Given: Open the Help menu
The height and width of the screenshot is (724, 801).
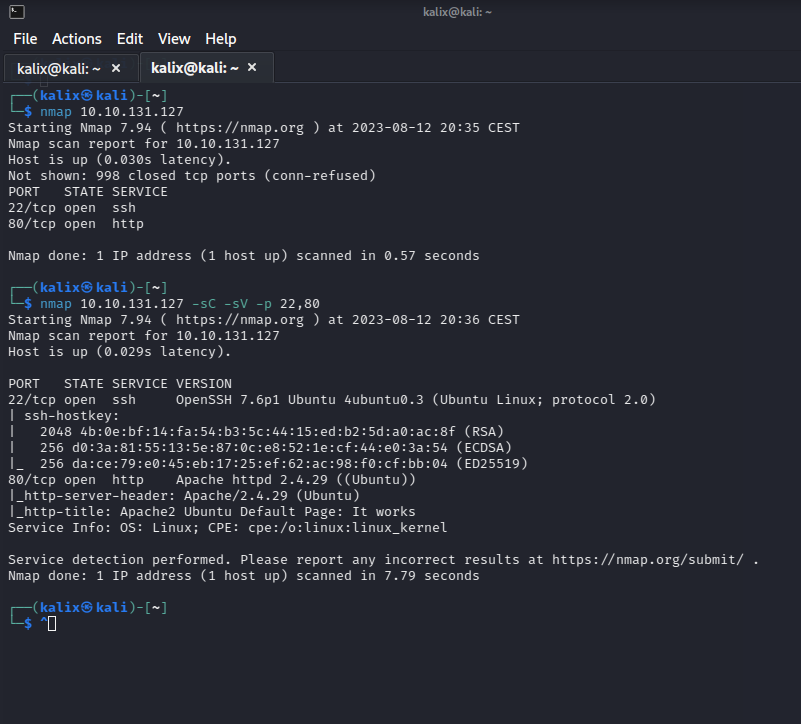Looking at the screenshot, I should [x=221, y=38].
